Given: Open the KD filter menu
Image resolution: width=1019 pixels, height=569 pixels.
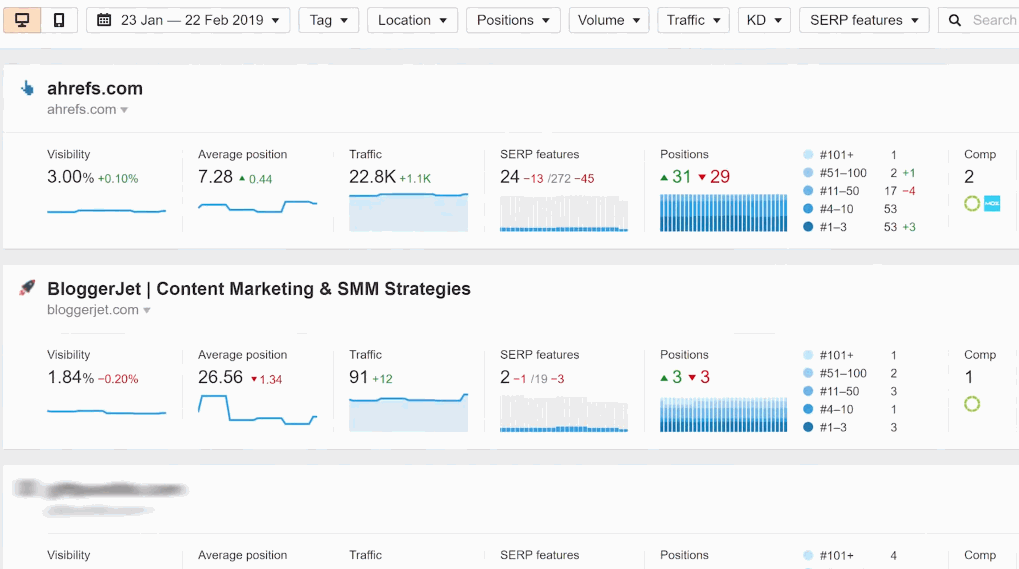Looking at the screenshot, I should coord(764,20).
